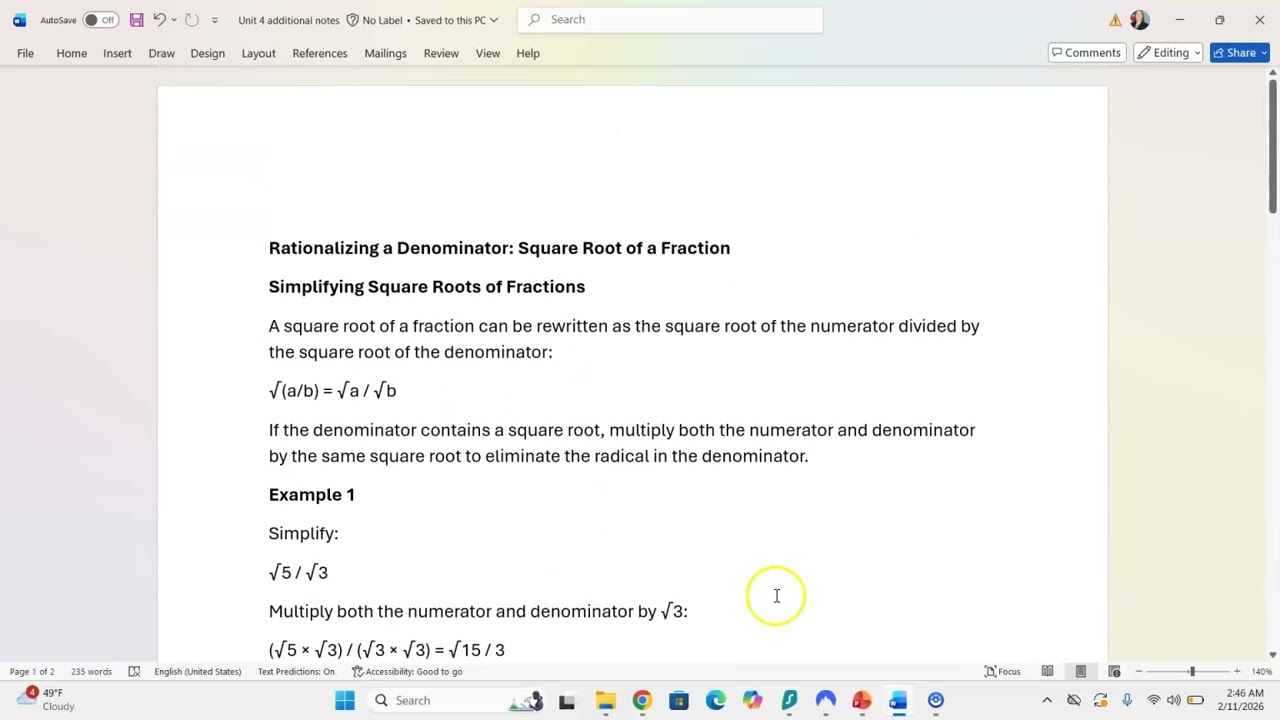Screen dimensions: 1280x720
Task: Click the zoom in plus button
Action: pyautogui.click(x=1237, y=671)
